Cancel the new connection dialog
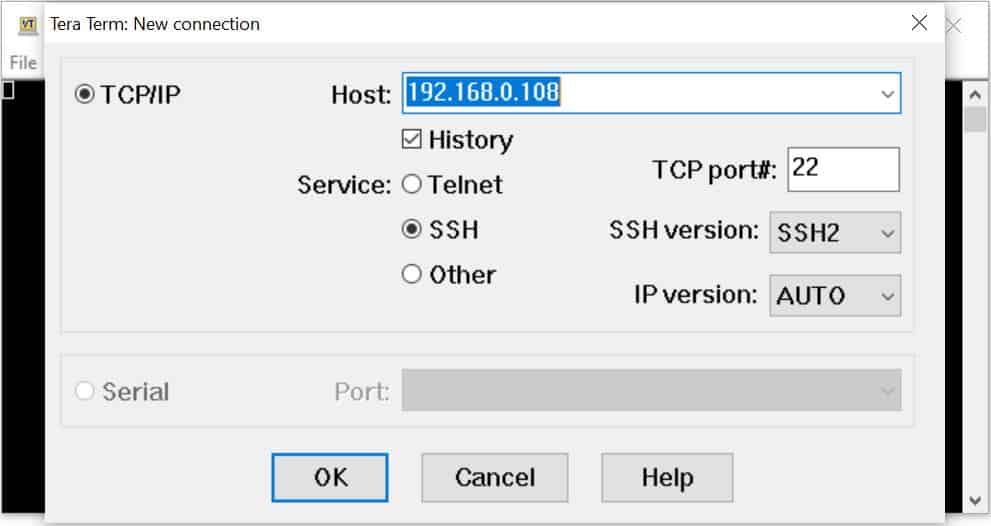The width and height of the screenshot is (991, 526). pyautogui.click(x=495, y=477)
